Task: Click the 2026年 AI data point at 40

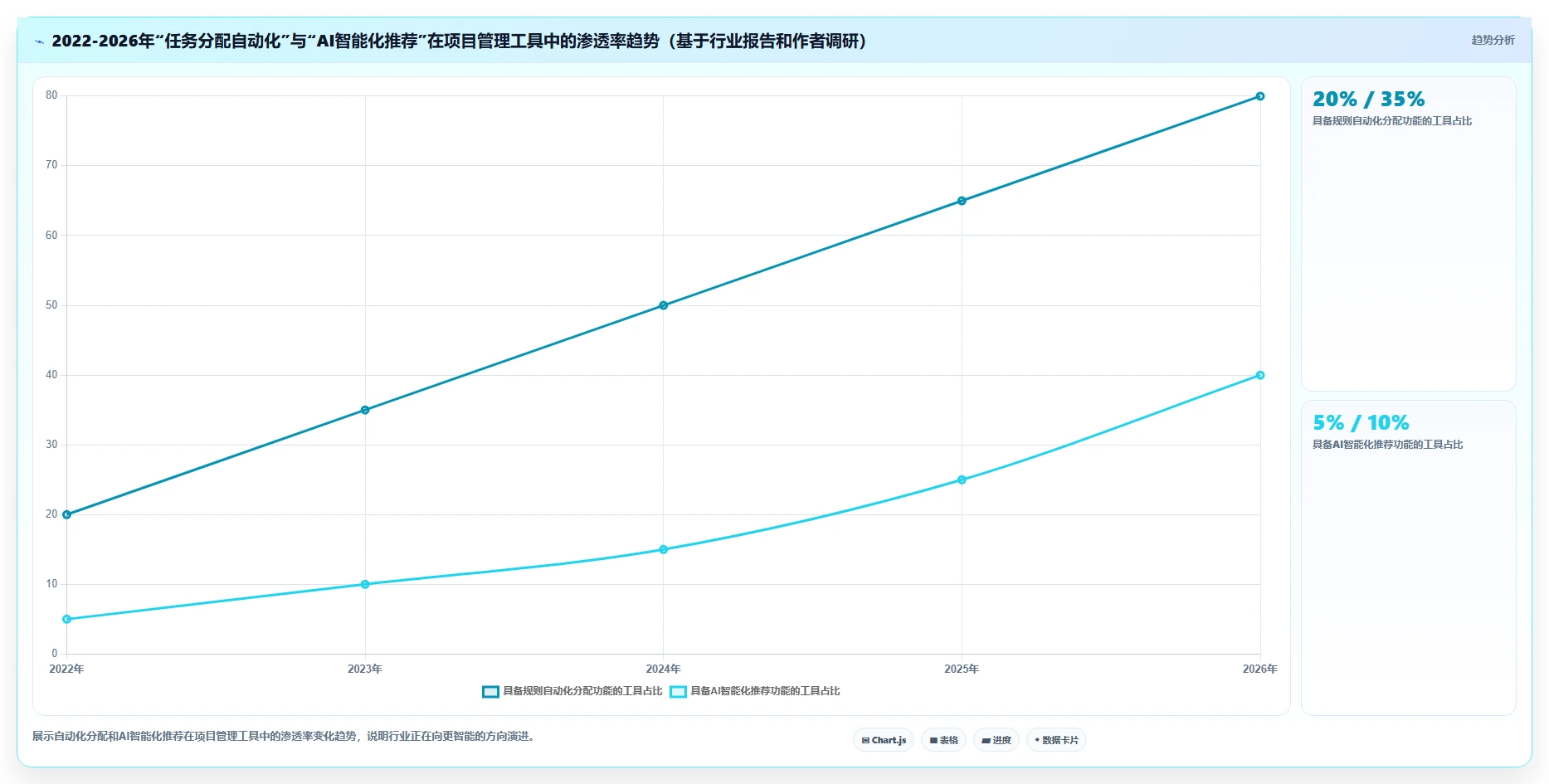Action: coord(1260,375)
